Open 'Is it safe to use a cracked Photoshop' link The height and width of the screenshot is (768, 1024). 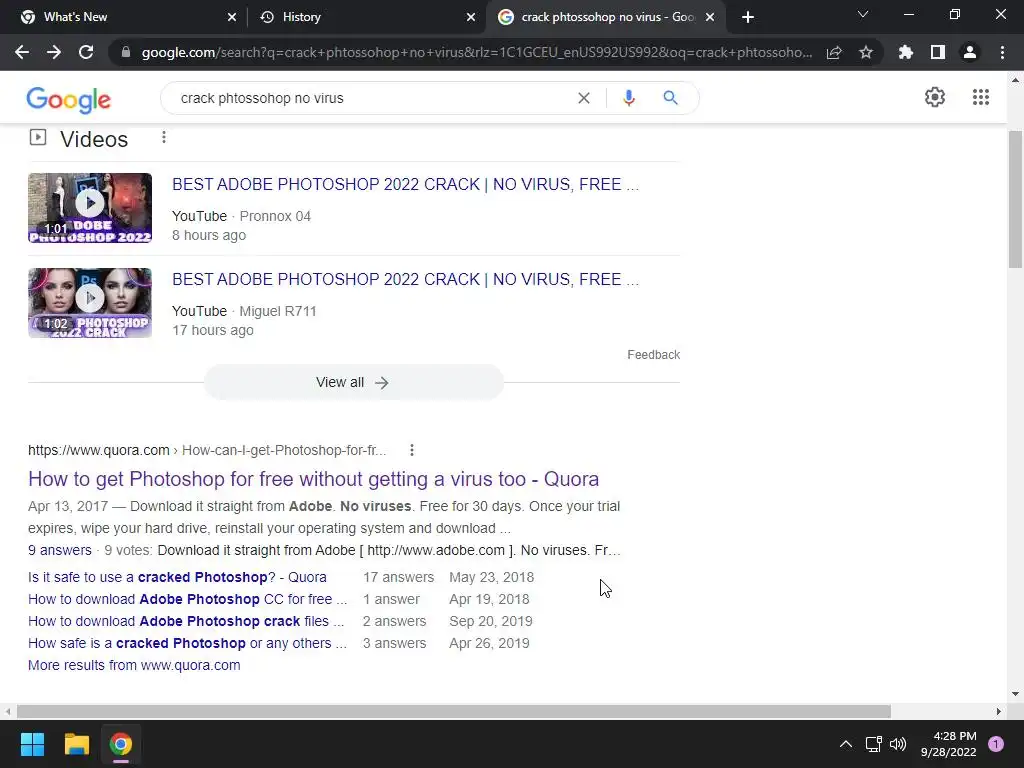pyautogui.click(x=177, y=577)
